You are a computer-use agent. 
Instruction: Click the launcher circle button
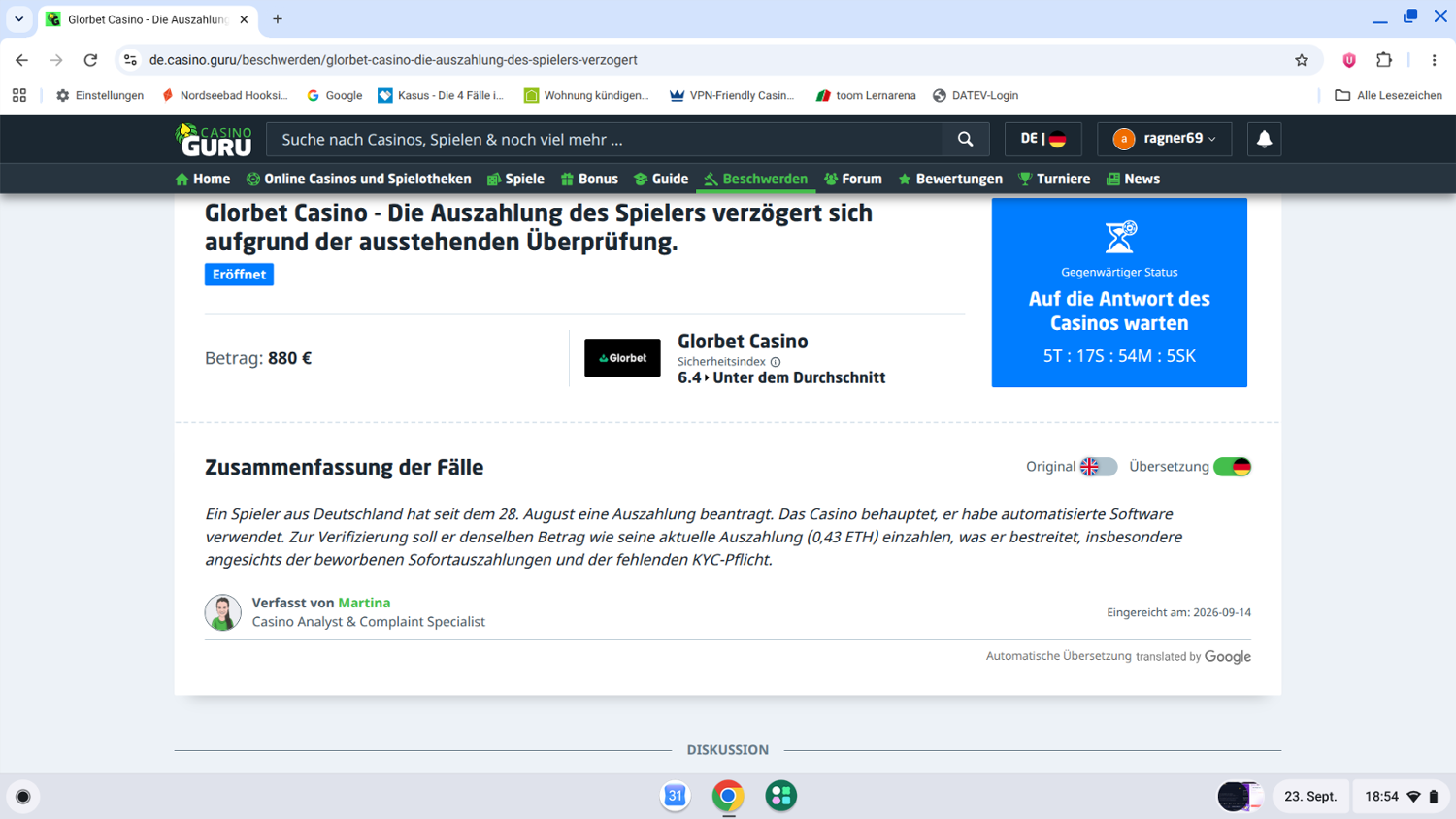[23, 797]
